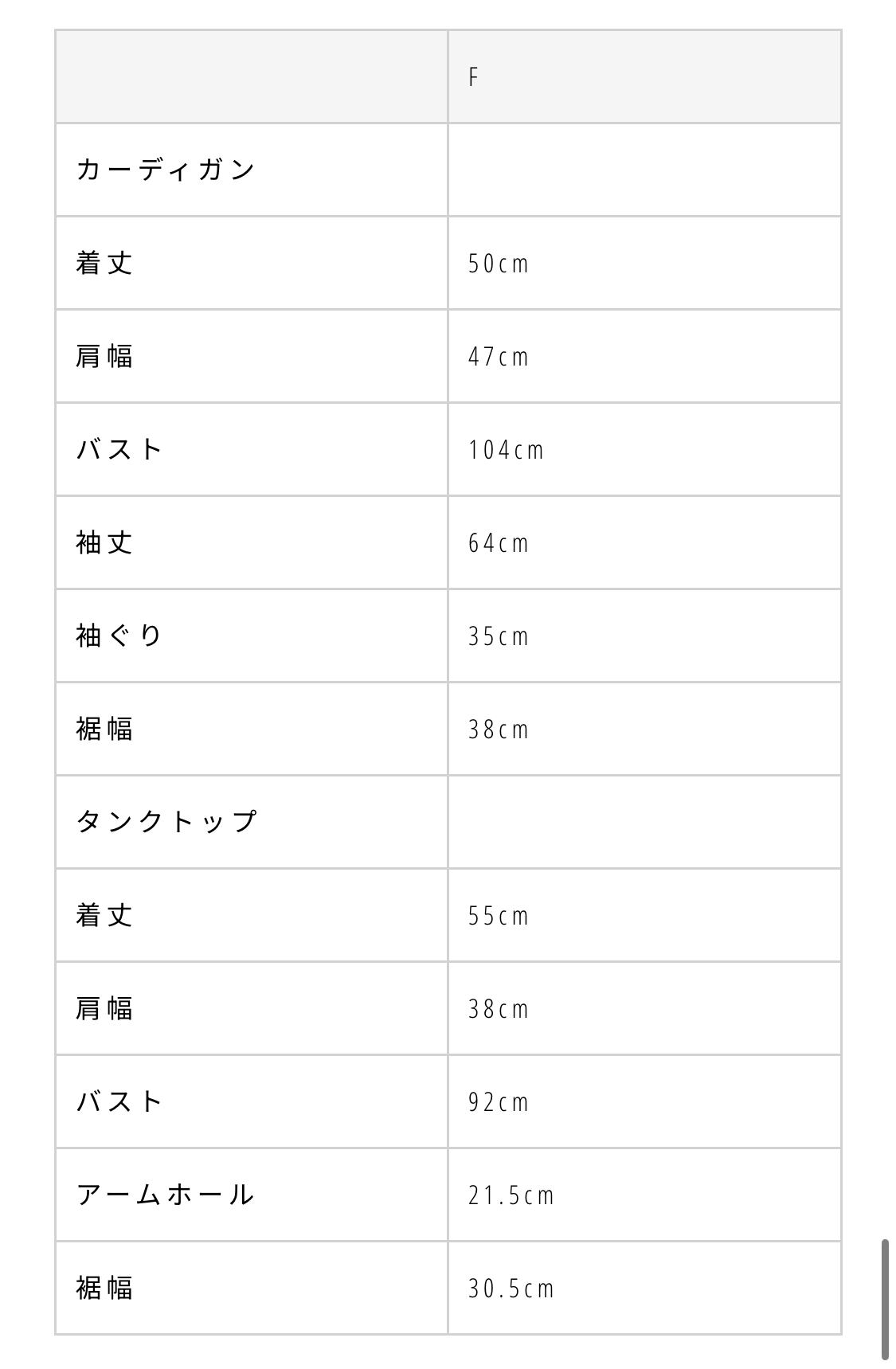Click the 50cm length value
The width and height of the screenshot is (896, 1369).
[499, 264]
